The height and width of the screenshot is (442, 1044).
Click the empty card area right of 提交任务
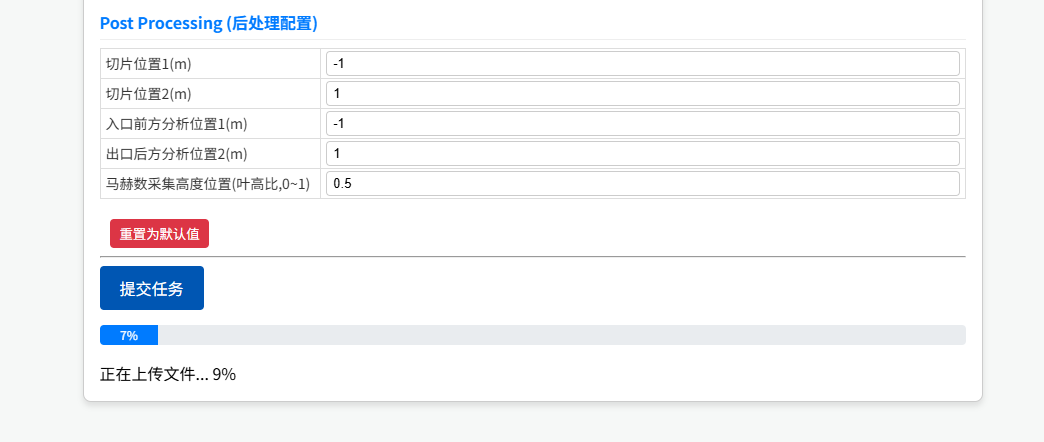(580, 288)
